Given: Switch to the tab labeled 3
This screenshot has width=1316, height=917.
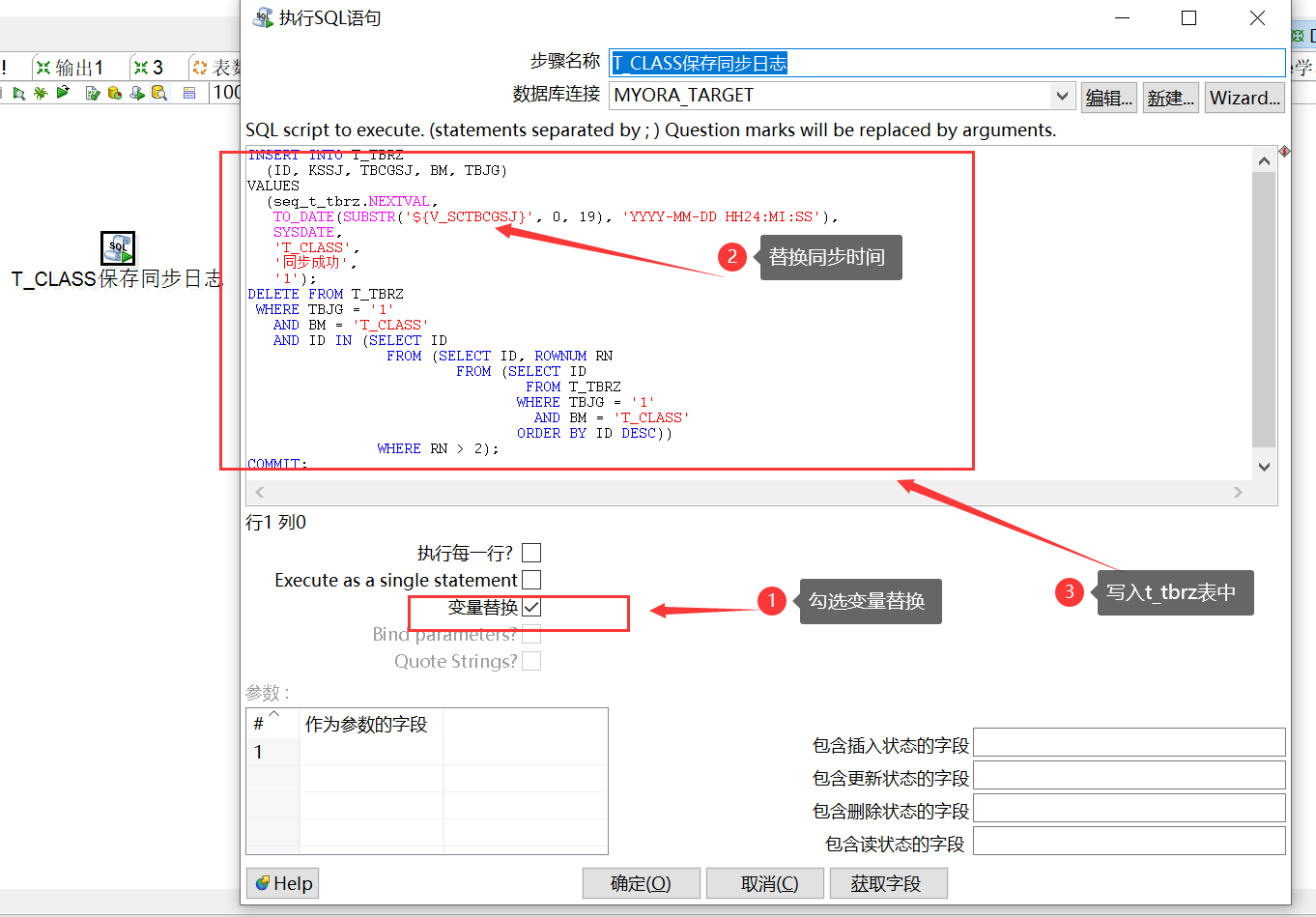Looking at the screenshot, I should 149,68.
